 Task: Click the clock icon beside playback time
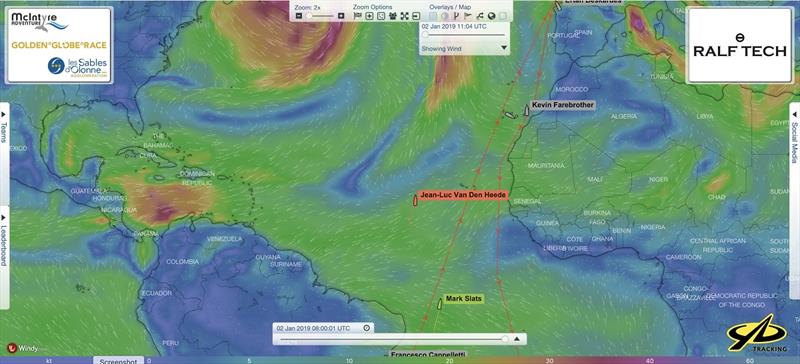[x=366, y=328]
